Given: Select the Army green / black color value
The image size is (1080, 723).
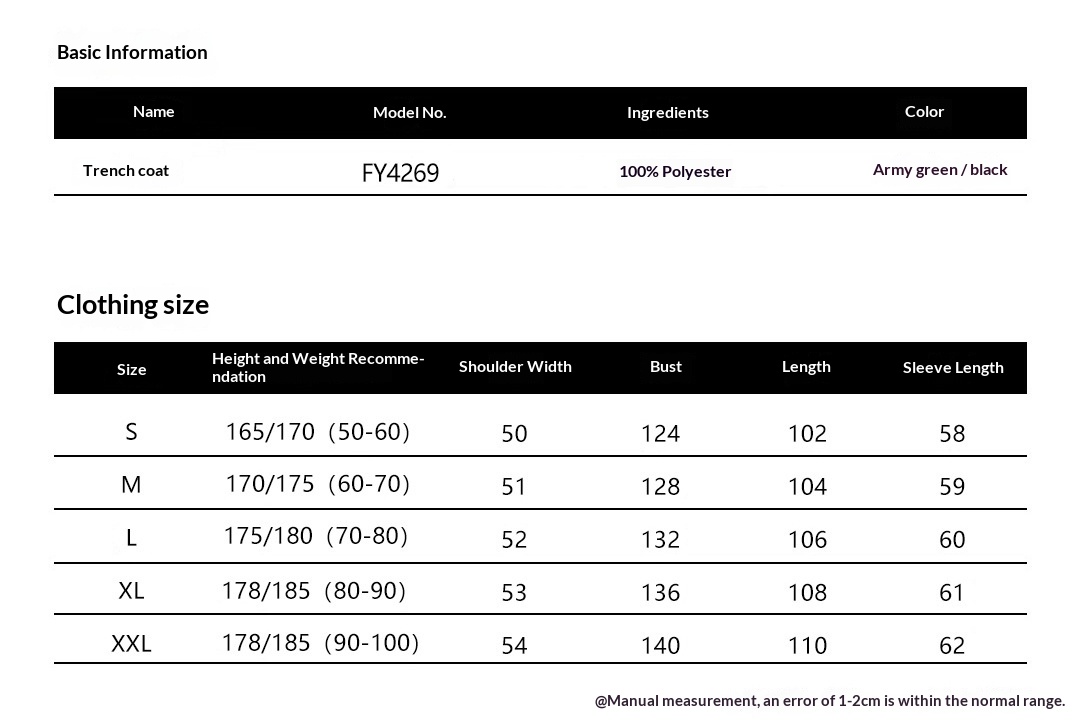Looking at the screenshot, I should 939,169.
